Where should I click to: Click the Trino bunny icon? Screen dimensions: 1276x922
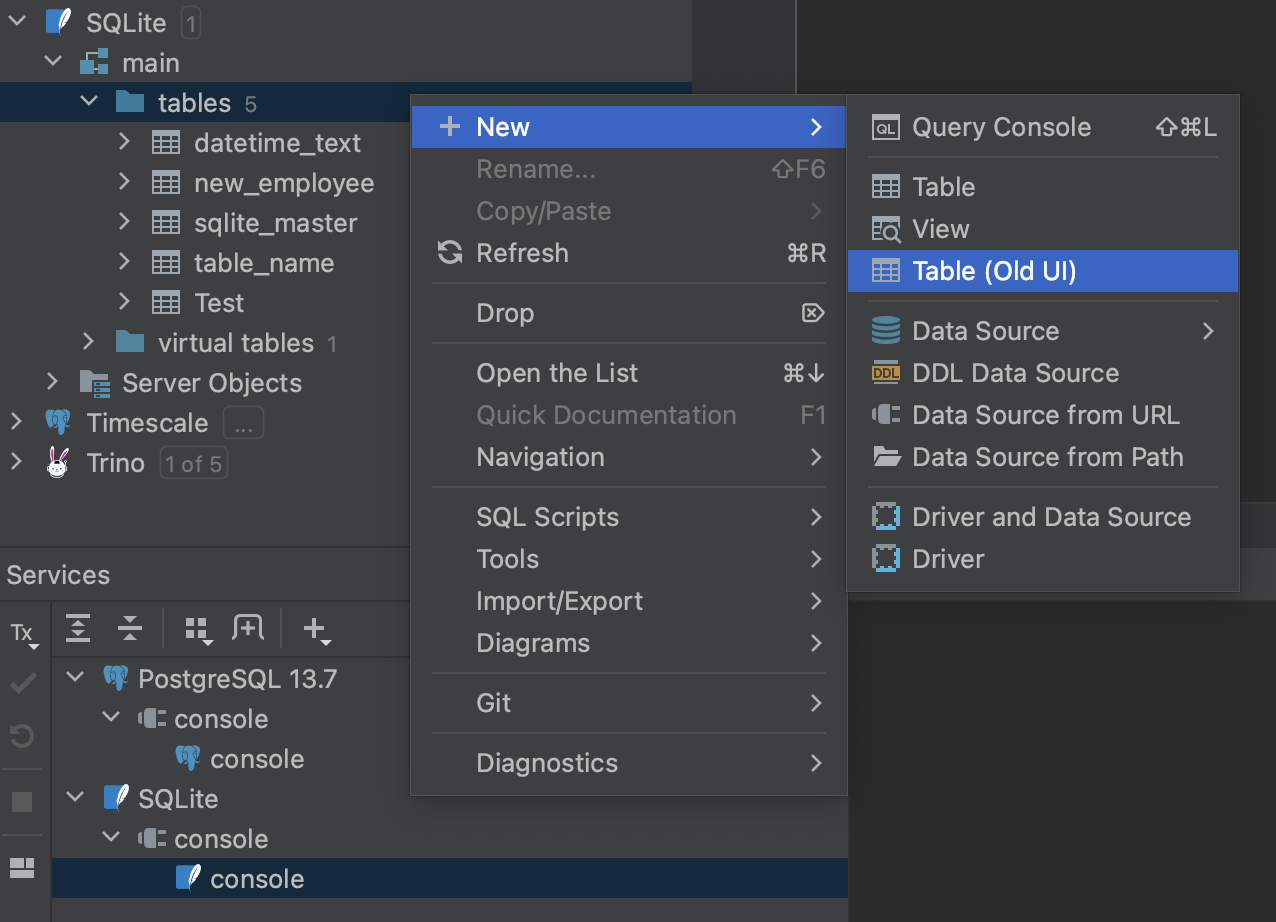click(58, 463)
